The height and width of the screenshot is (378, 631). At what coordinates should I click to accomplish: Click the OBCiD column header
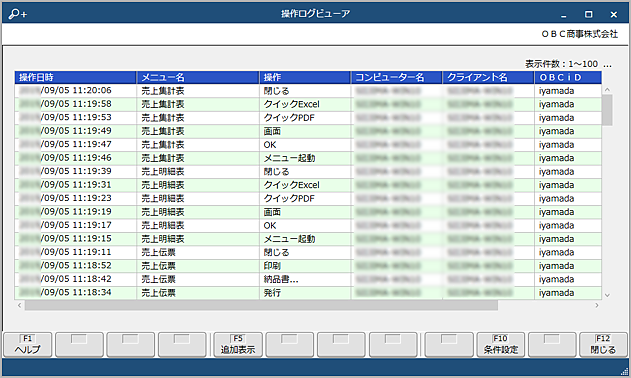pos(568,77)
